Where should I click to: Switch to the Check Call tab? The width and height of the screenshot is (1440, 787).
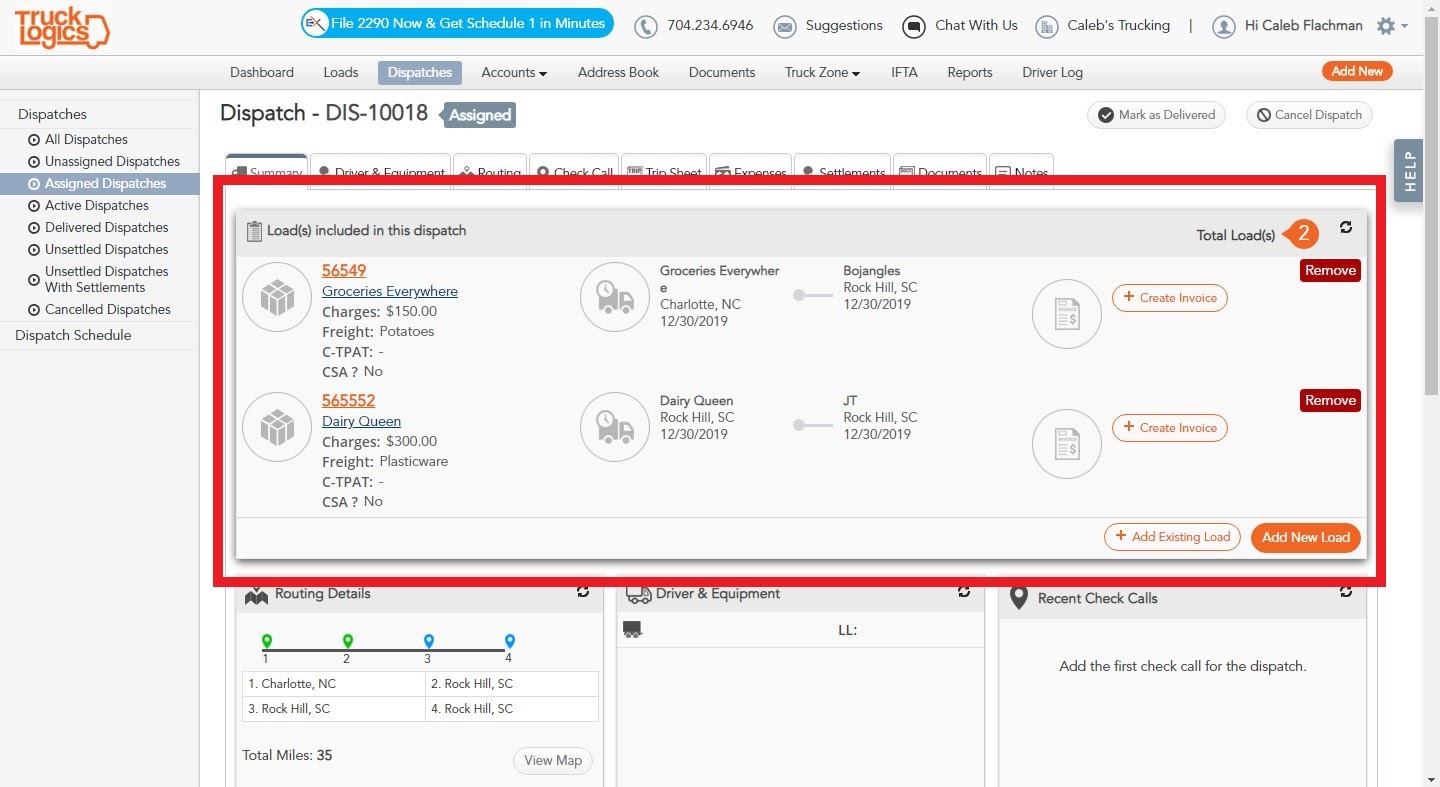pos(574,170)
